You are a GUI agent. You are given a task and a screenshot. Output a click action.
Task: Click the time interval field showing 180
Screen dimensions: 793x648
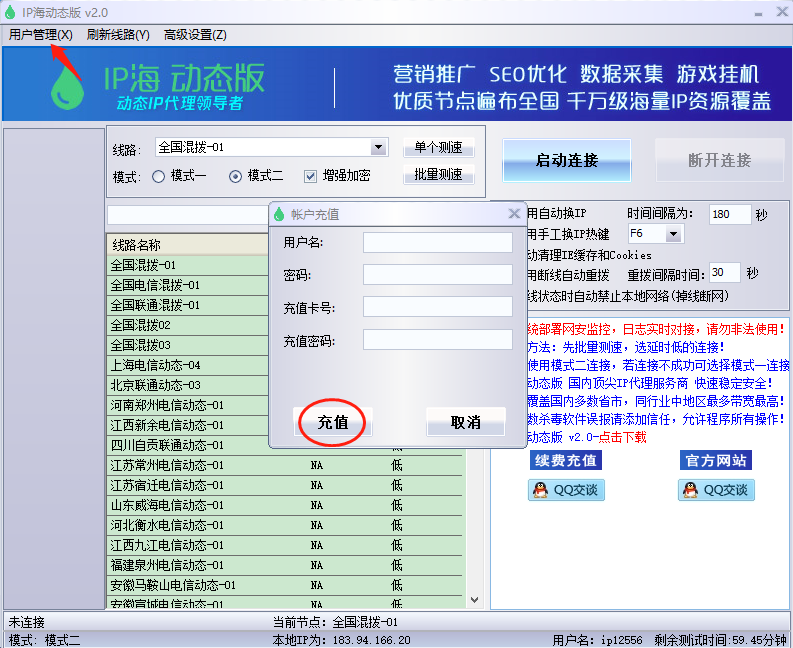(730, 214)
